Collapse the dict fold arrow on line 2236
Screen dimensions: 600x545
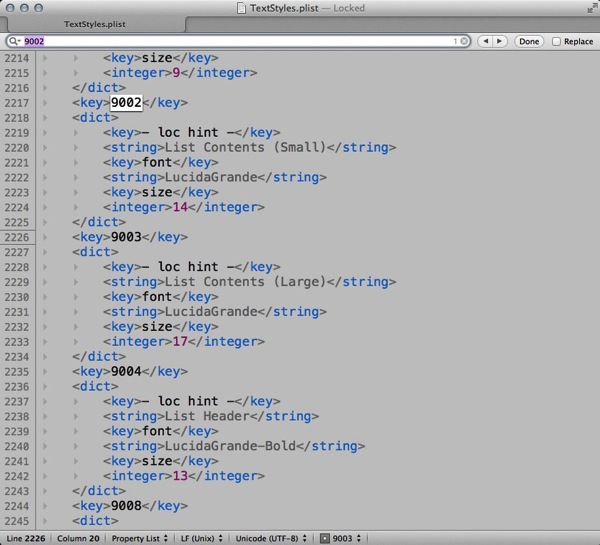[45, 387]
